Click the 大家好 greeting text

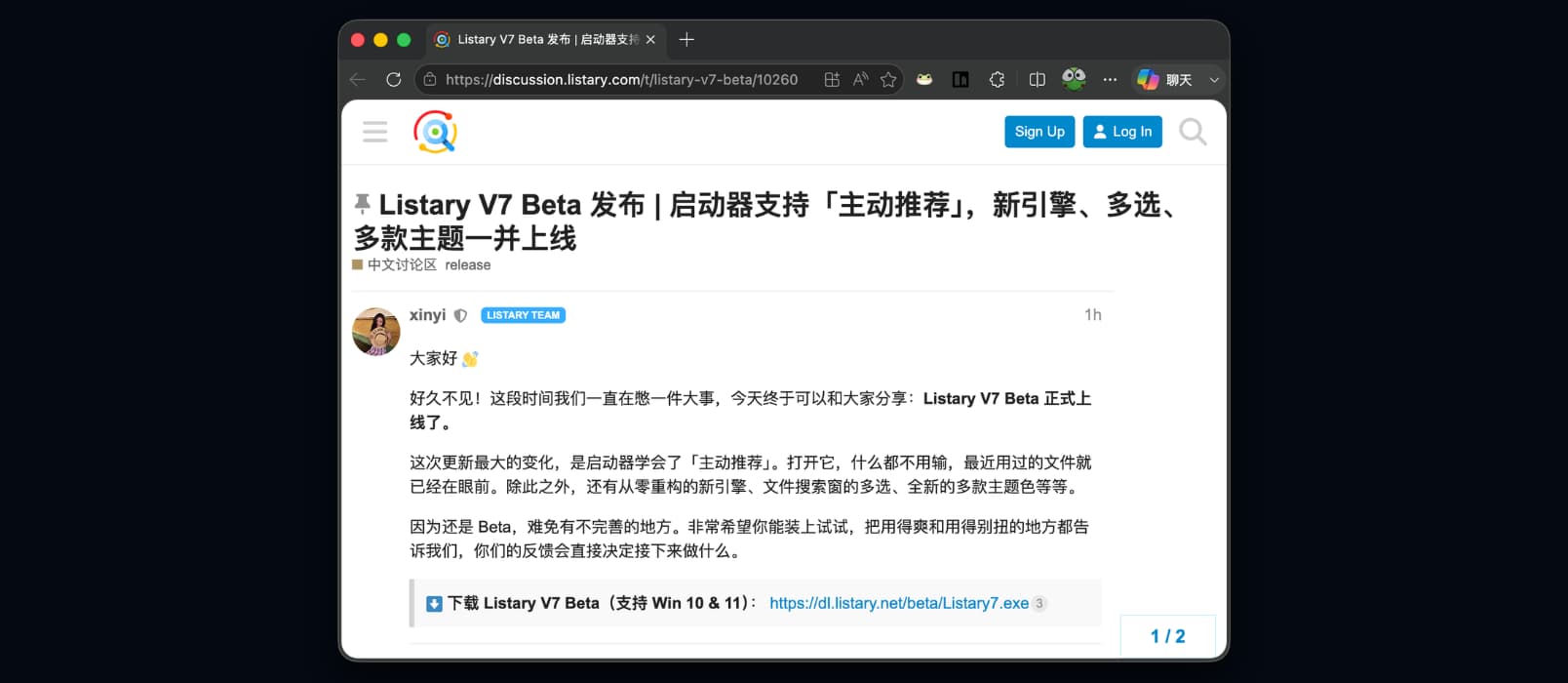pyautogui.click(x=433, y=358)
